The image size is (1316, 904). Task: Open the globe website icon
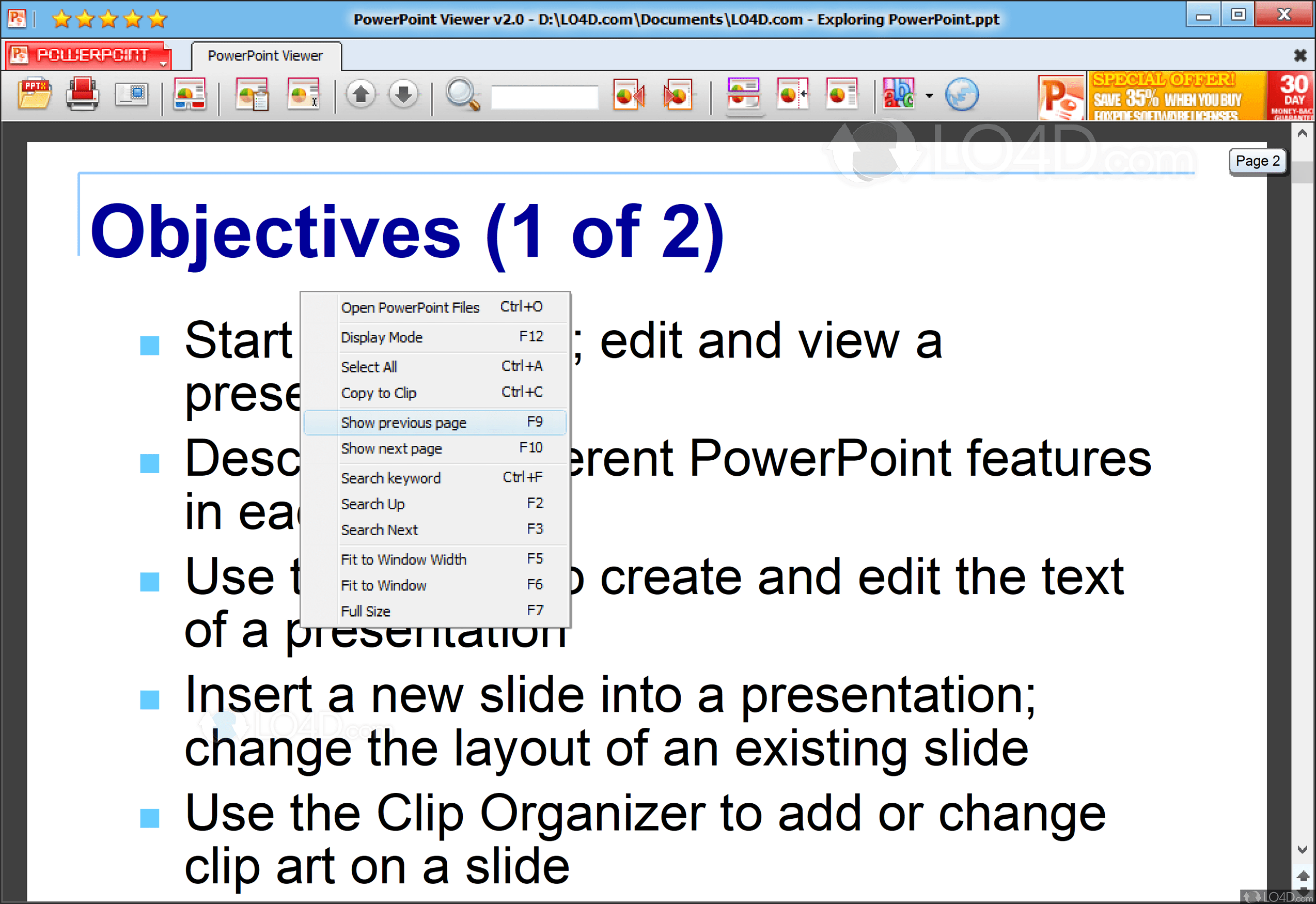(x=962, y=94)
